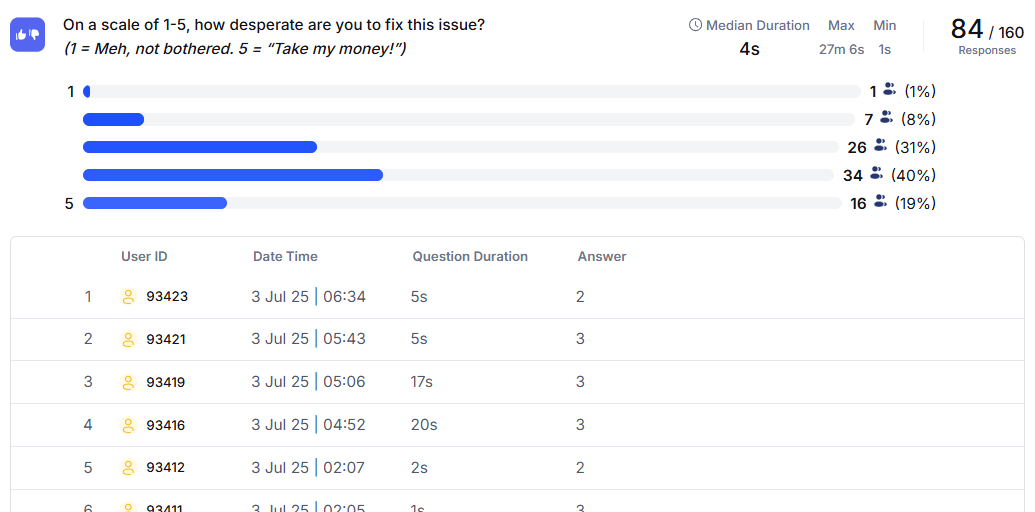
Task: Click the clock icon beside Median Duration
Action: 696,26
